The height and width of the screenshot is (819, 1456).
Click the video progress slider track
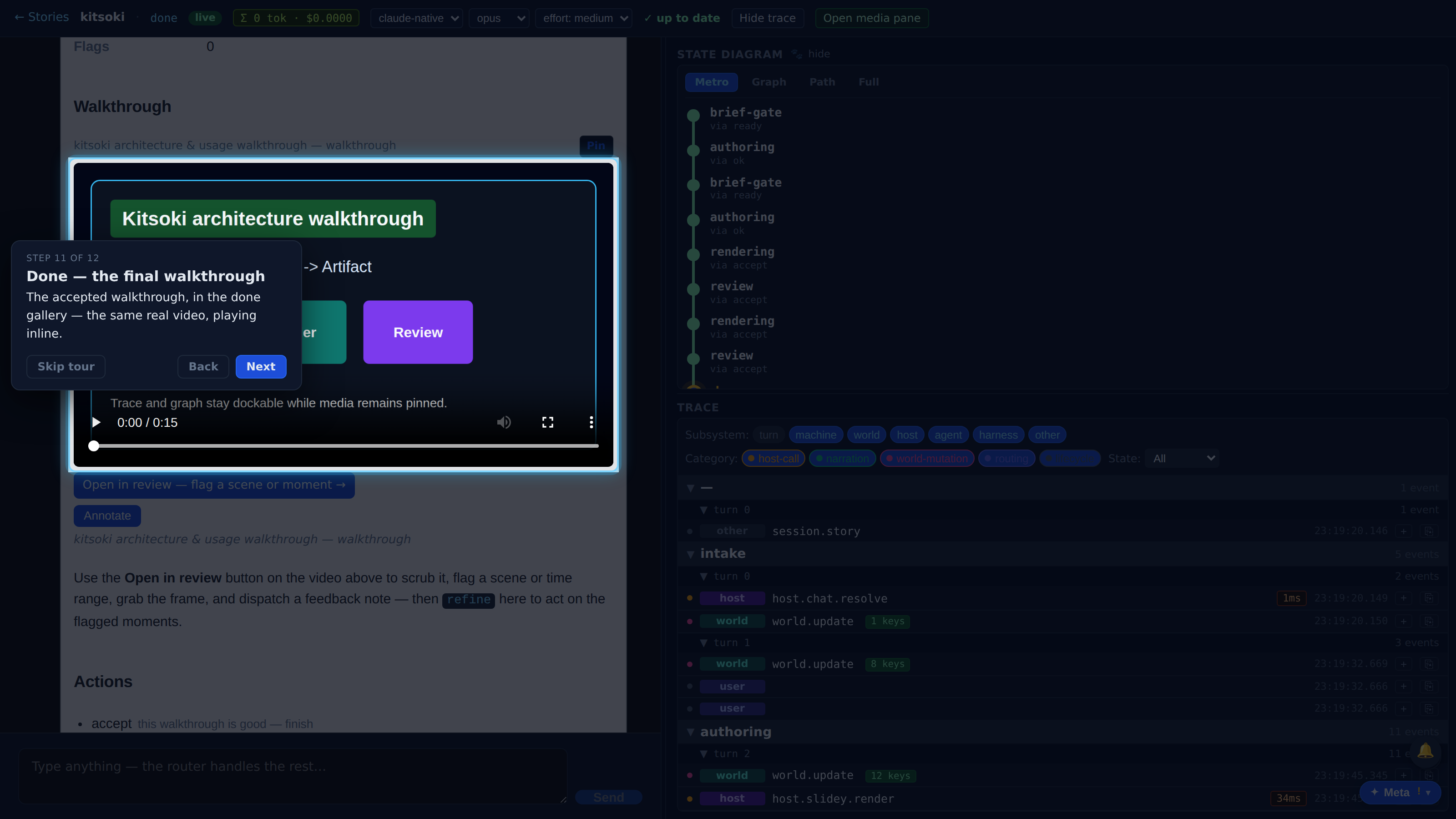coord(345,446)
